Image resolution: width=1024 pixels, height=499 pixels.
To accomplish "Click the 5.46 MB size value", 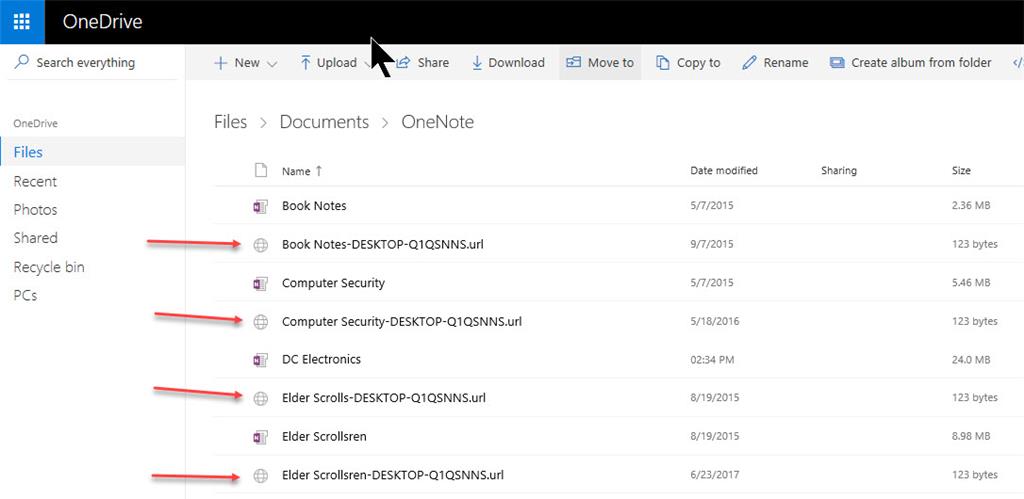I will coord(971,283).
